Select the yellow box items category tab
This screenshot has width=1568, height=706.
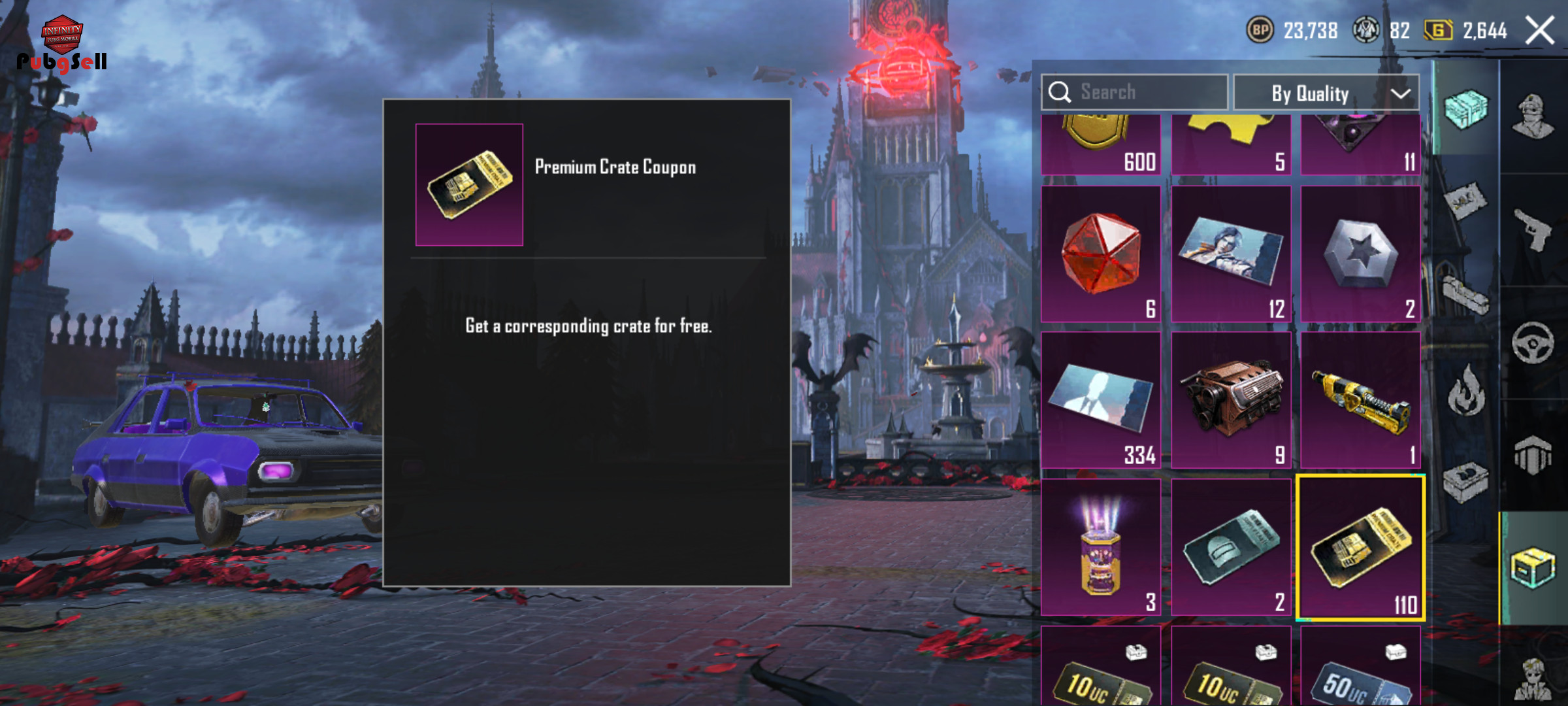pyautogui.click(x=1533, y=567)
